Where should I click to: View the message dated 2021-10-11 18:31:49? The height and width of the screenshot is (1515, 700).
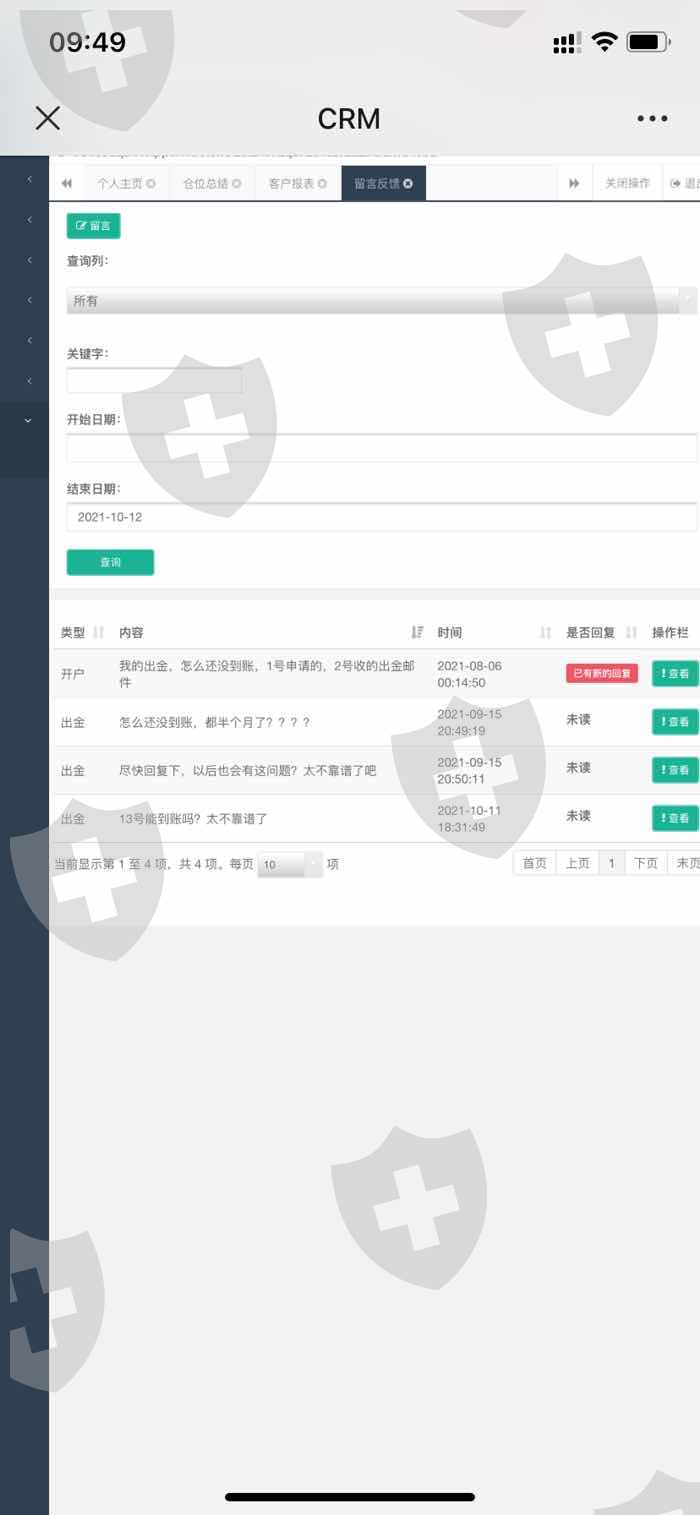675,818
